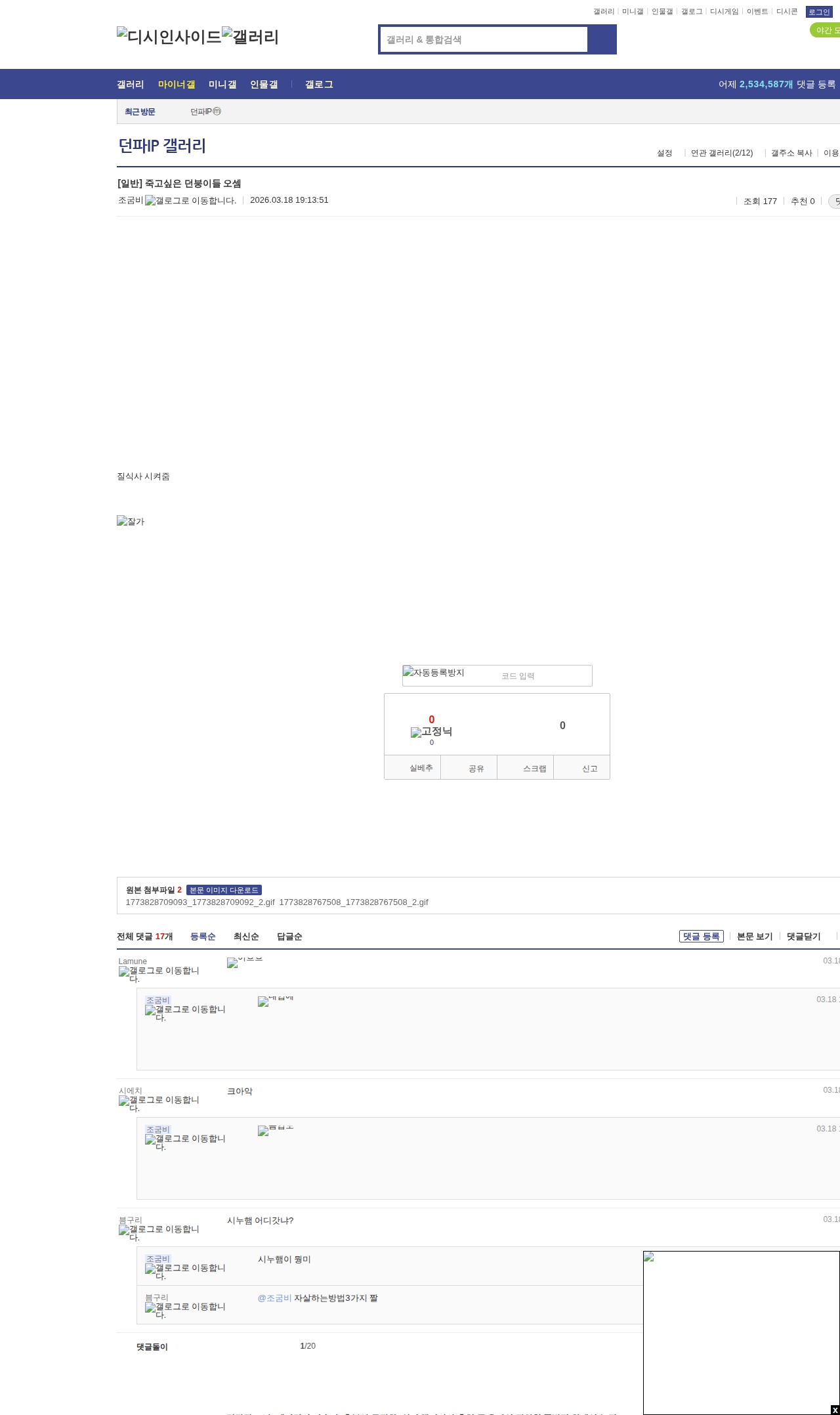Click the @조굼비 mention link
Screen dimensions: 840x1415
tap(274, 1298)
